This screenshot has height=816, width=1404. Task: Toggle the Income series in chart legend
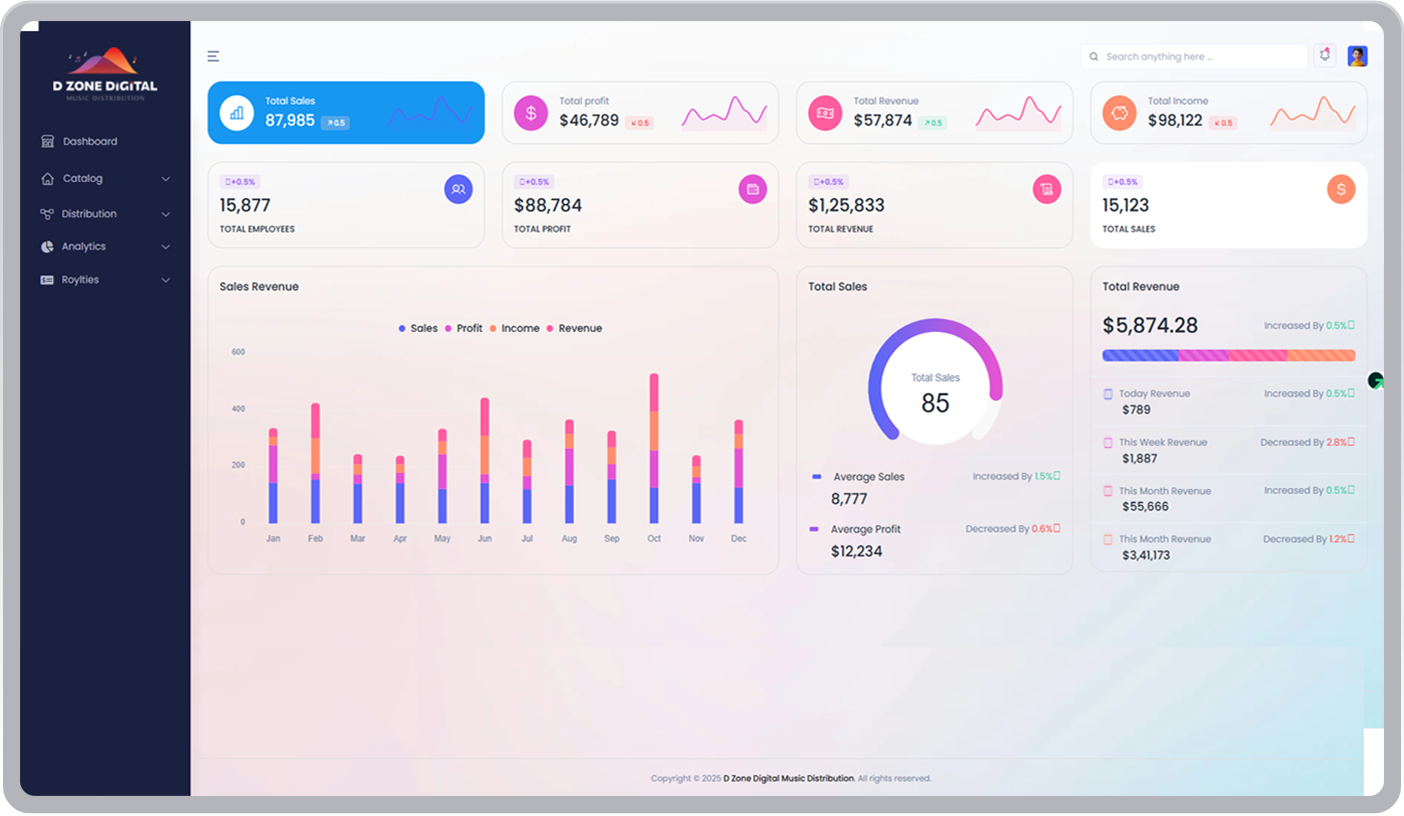514,328
